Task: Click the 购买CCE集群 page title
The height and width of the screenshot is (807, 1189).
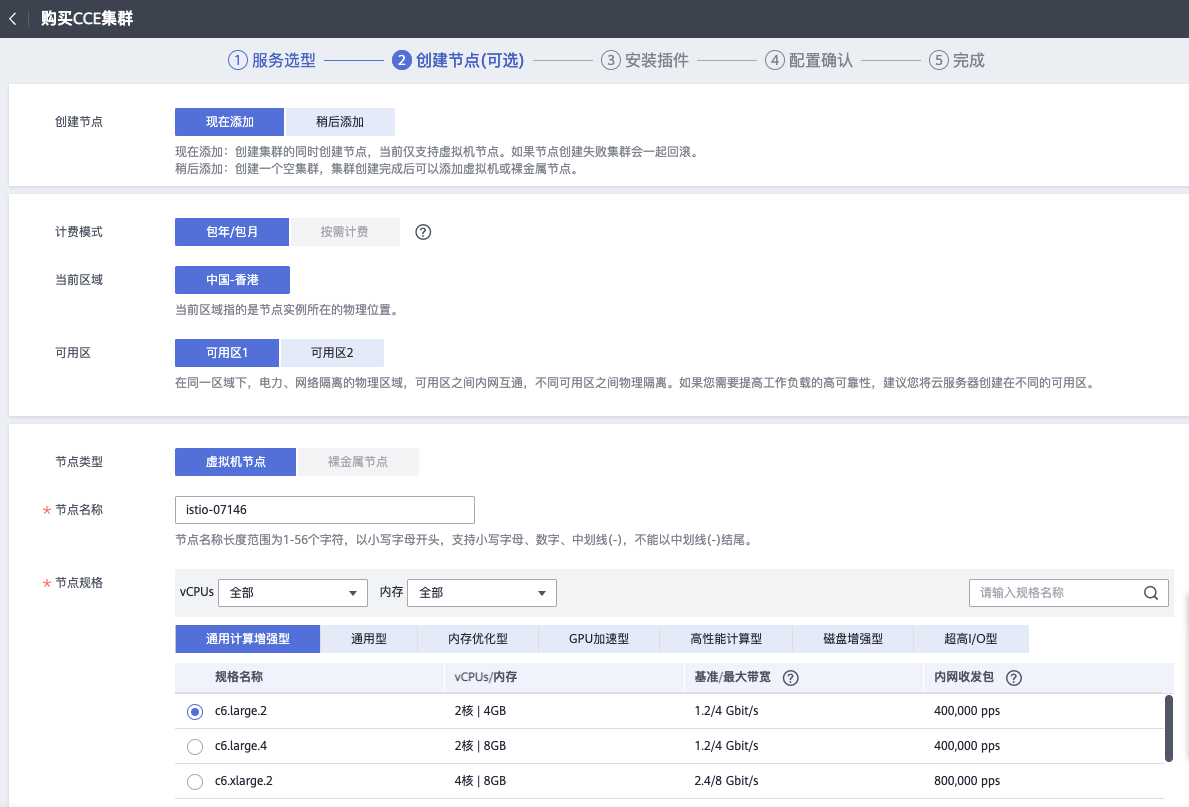Action: [x=87, y=19]
